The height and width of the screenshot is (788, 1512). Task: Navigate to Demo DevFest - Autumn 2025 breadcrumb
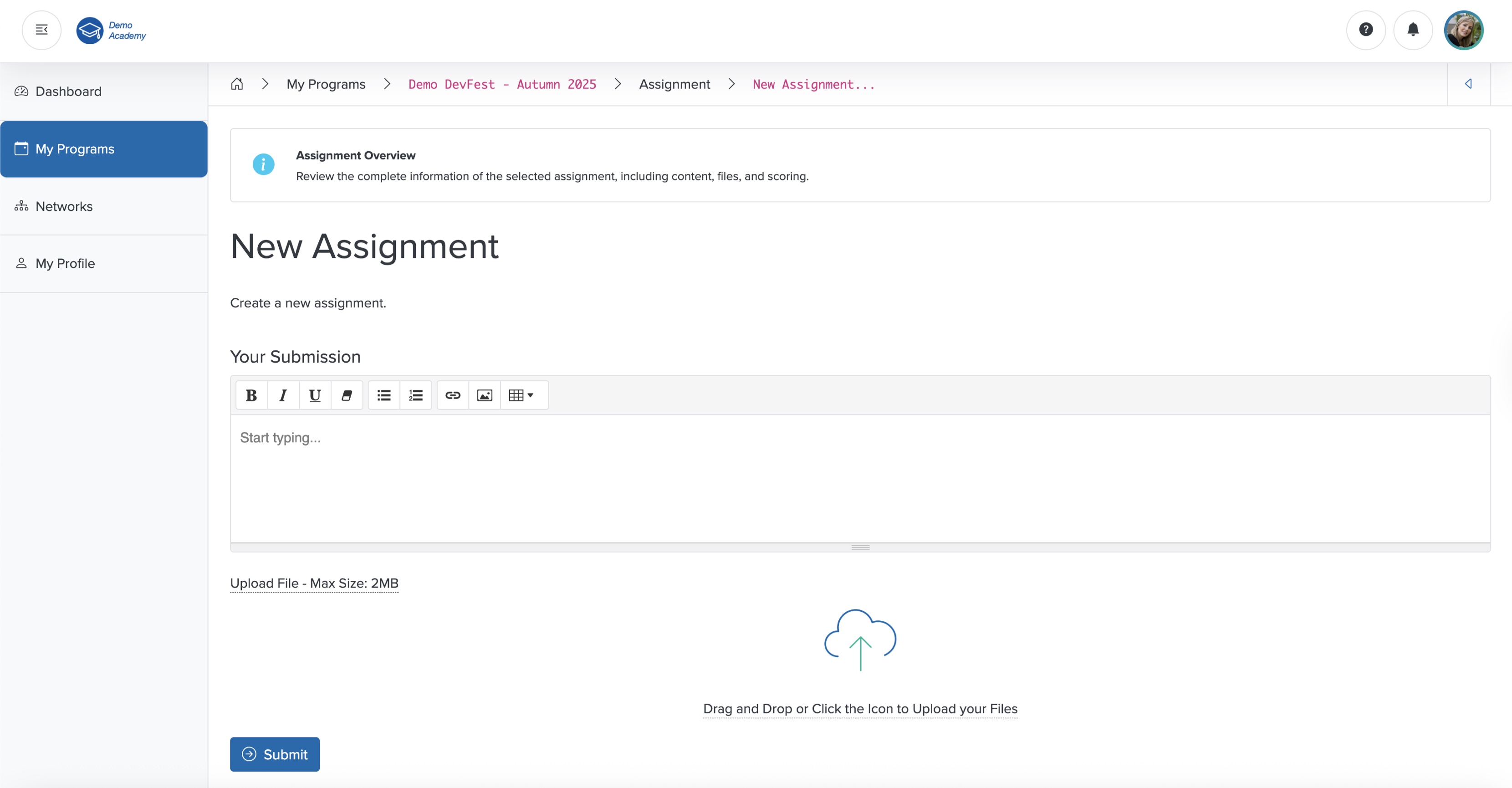tap(502, 84)
